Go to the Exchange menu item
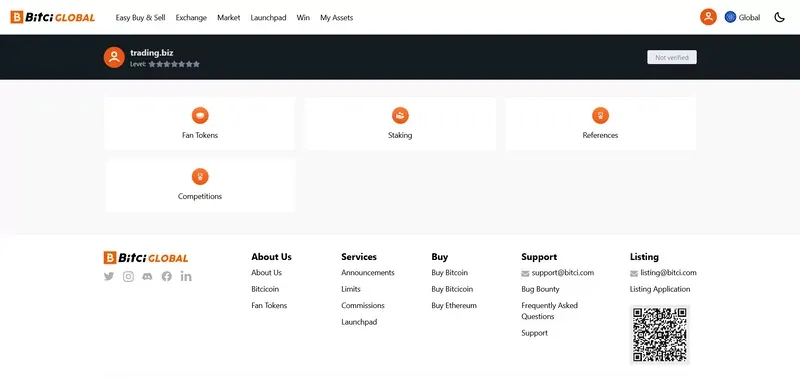 pos(191,17)
